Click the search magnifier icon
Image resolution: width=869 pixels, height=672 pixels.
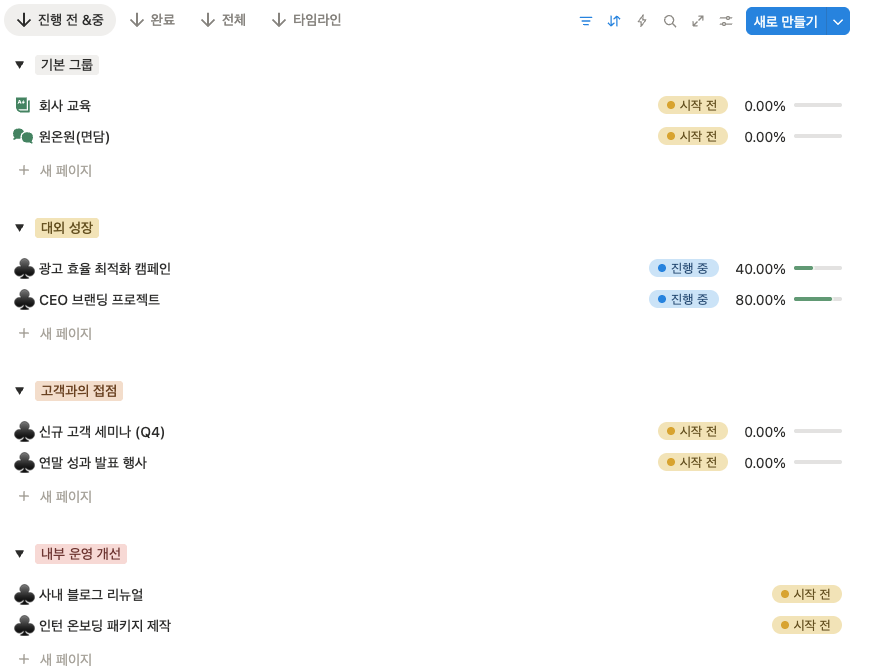[x=669, y=20]
